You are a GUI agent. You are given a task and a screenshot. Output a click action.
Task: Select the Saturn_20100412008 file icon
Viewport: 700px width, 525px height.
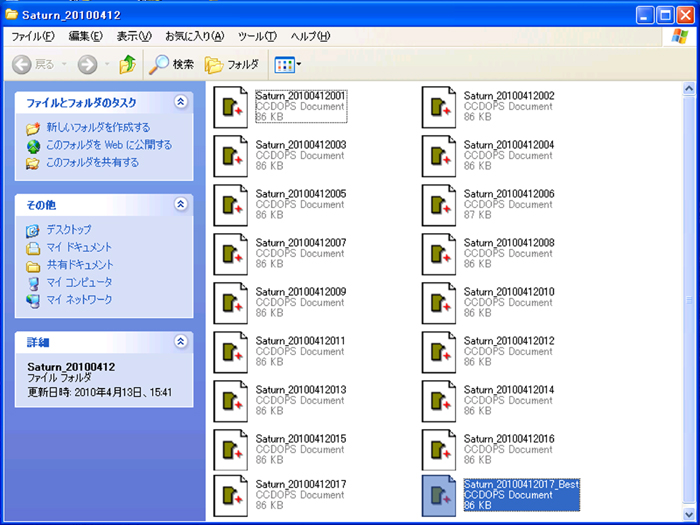pos(439,254)
